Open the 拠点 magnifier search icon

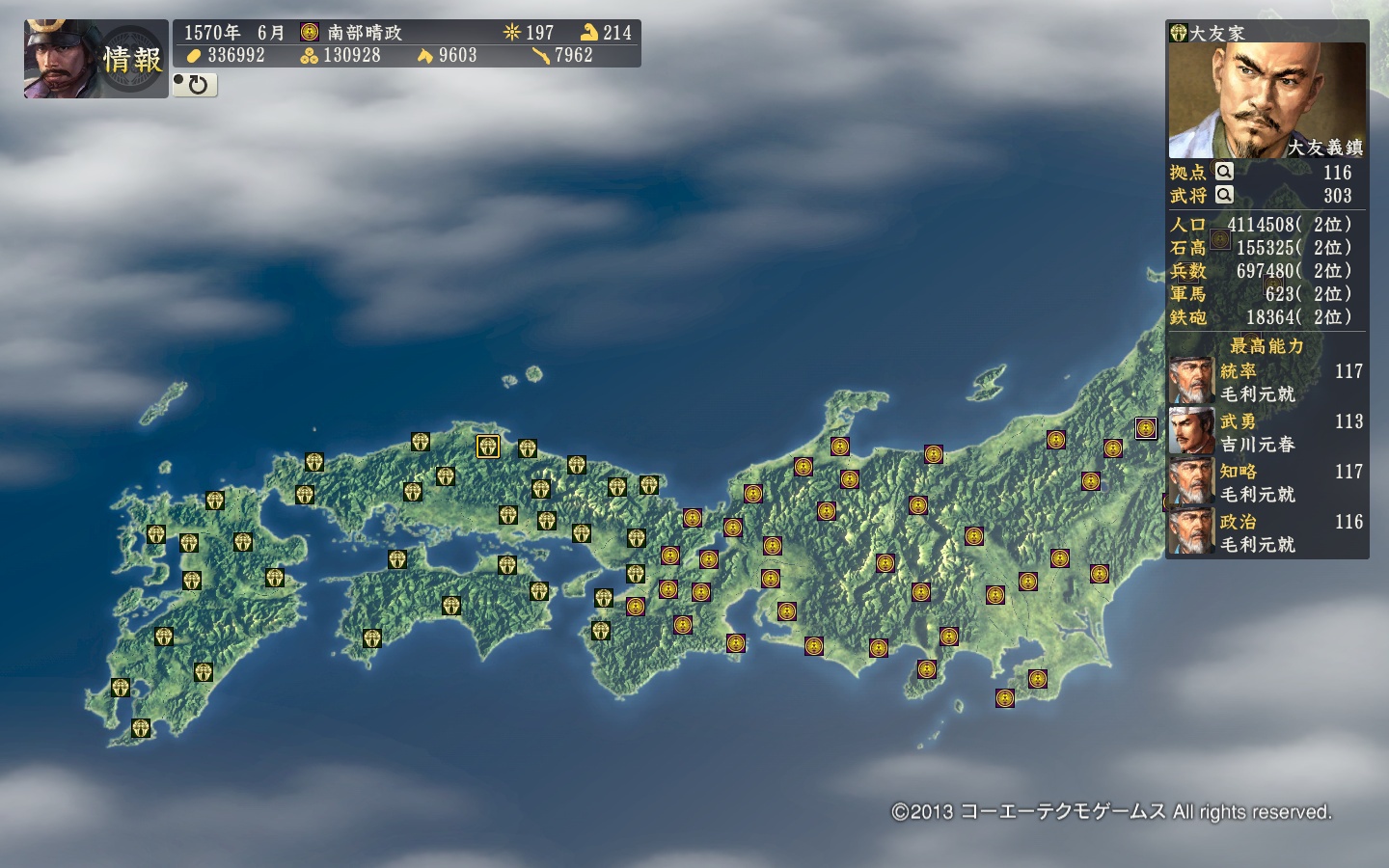tap(1224, 172)
